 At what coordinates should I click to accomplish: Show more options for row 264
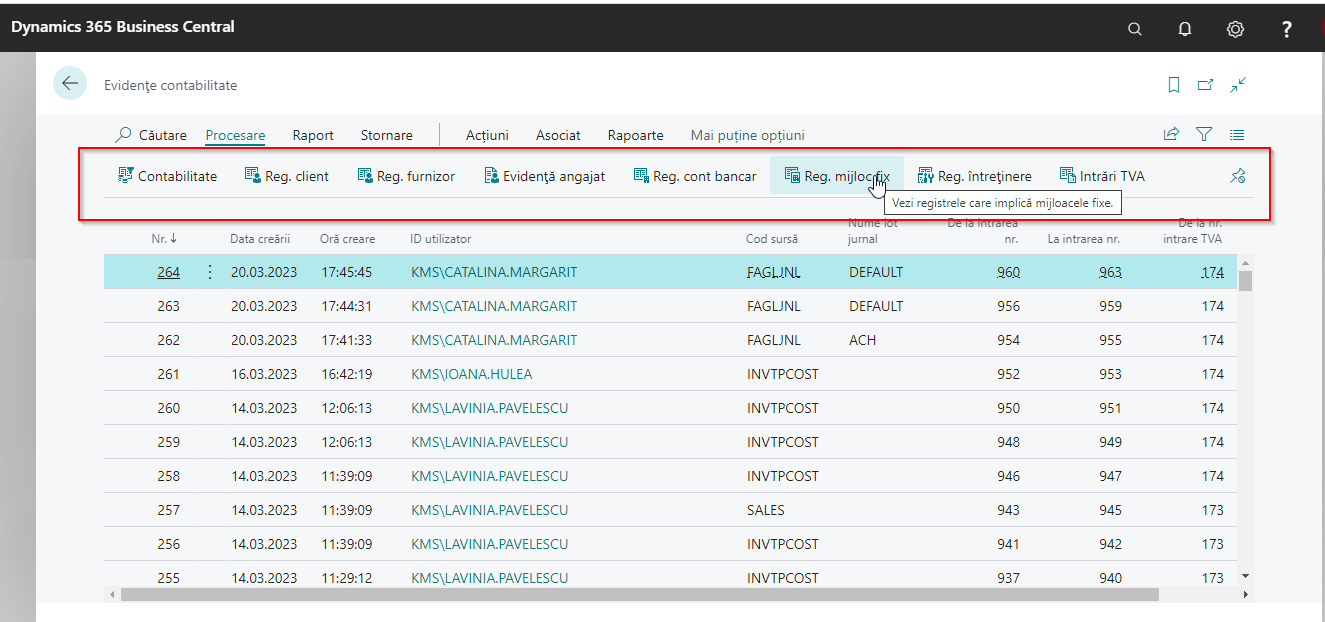pyautogui.click(x=210, y=272)
